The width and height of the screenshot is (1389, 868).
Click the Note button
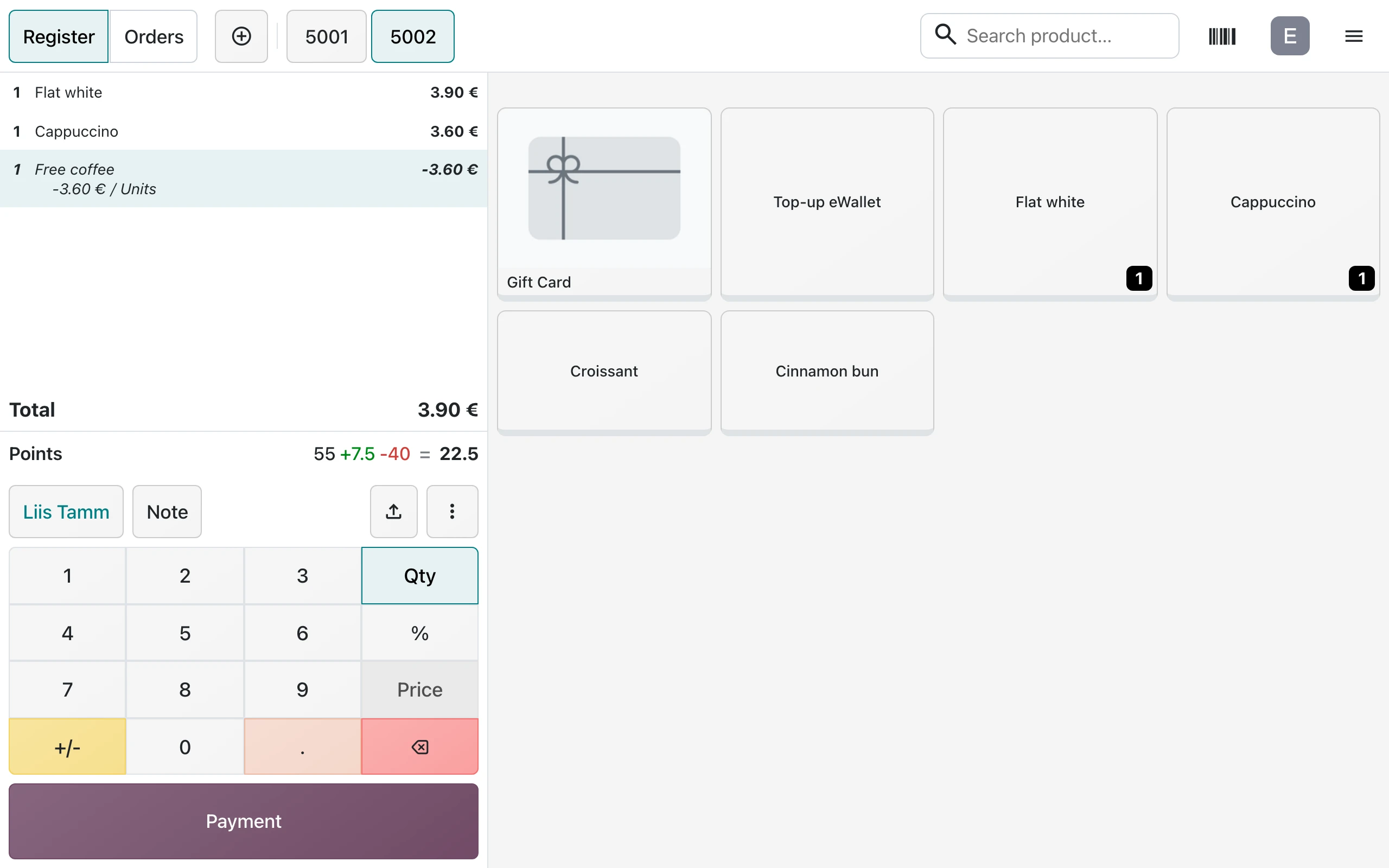pos(167,512)
